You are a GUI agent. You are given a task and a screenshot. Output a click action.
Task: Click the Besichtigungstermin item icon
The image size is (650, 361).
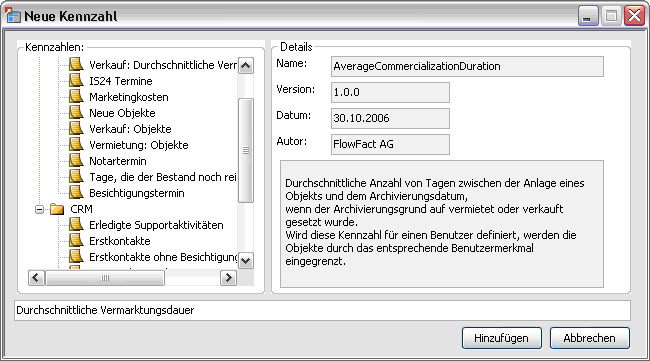point(76,193)
